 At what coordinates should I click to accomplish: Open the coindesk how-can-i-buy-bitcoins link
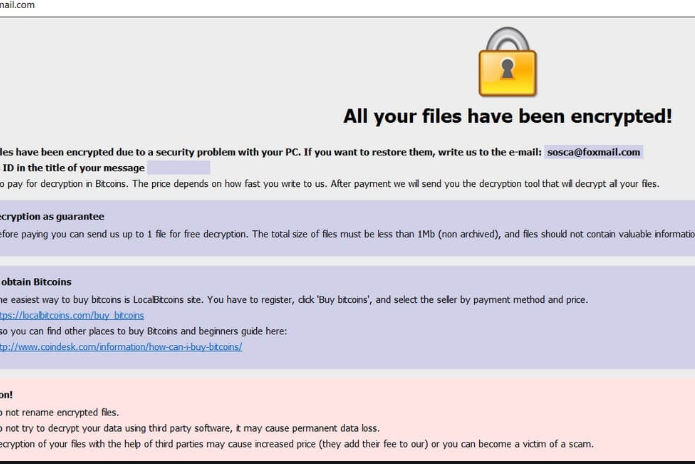pyautogui.click(x=120, y=347)
